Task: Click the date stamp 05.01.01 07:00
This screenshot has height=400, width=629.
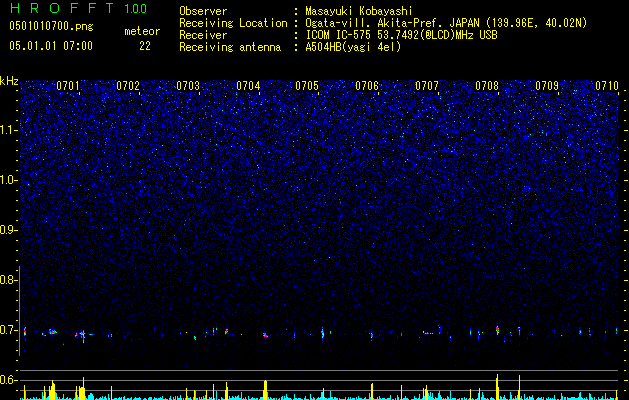Action: click(x=51, y=46)
